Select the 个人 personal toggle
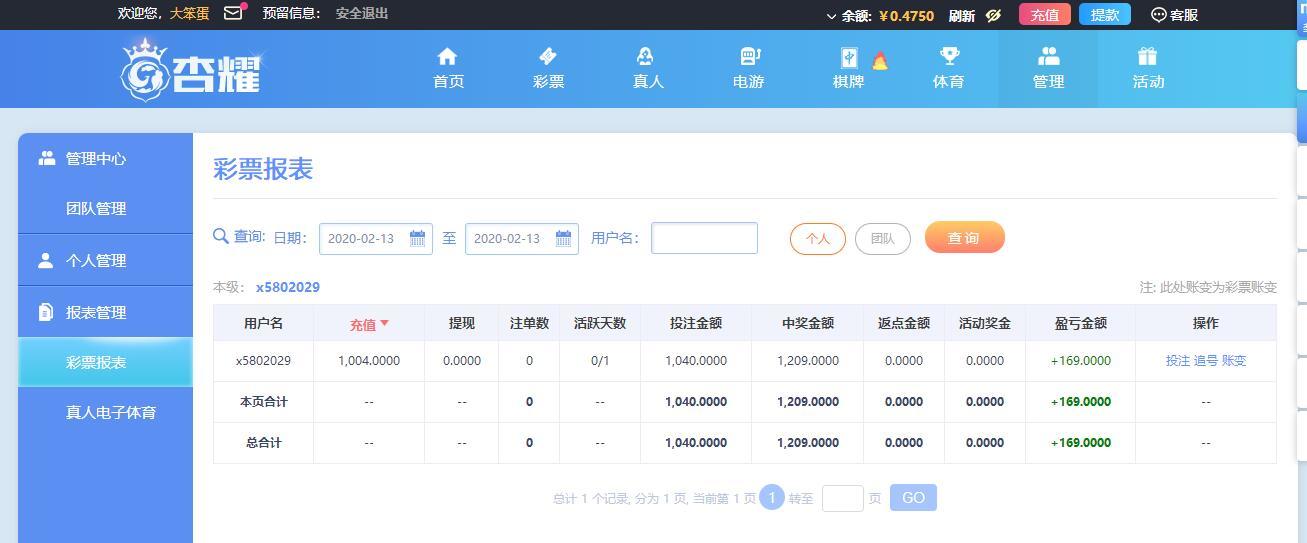Viewport: 1307px width, 543px height. [x=818, y=239]
